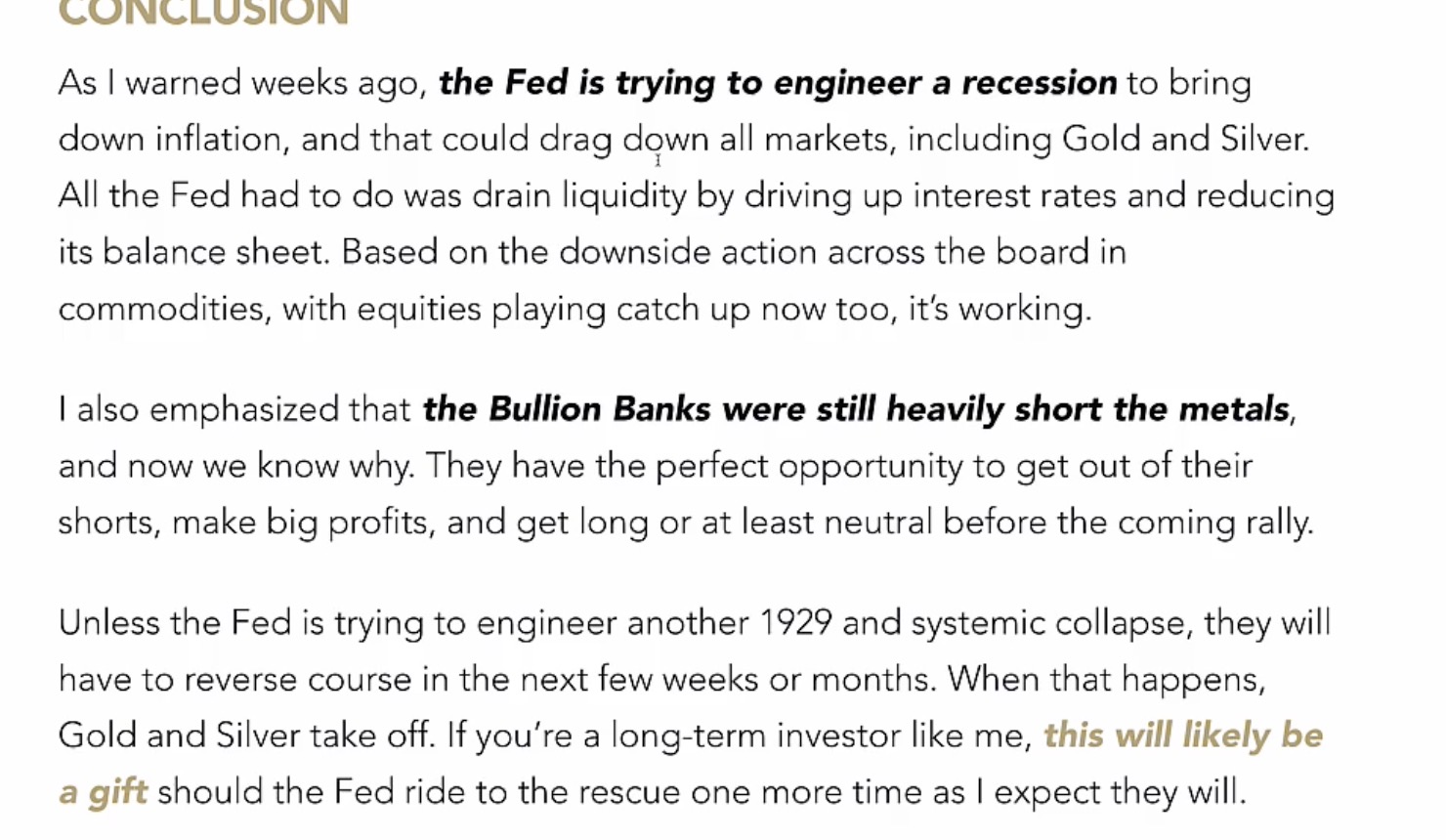
Task: Click the word "commodities"
Action: coord(163,310)
